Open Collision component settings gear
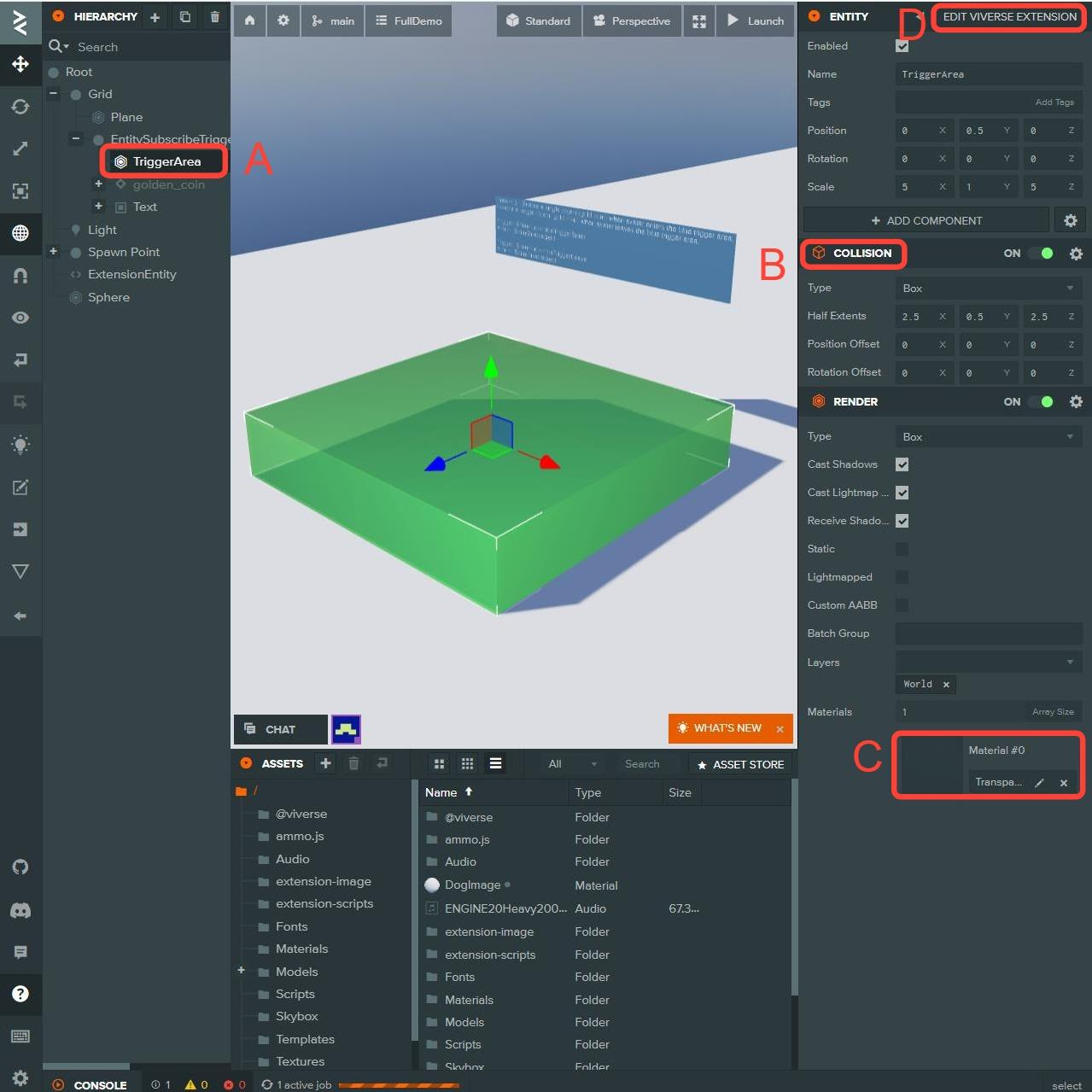Viewport: 1092px width, 1092px height. coord(1076,254)
